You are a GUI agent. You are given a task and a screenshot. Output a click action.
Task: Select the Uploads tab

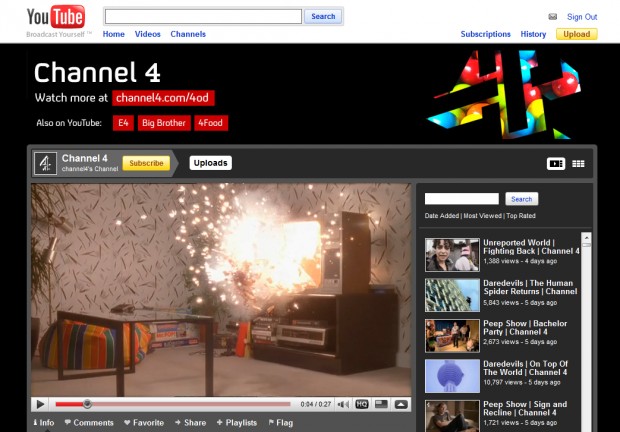[x=210, y=163]
